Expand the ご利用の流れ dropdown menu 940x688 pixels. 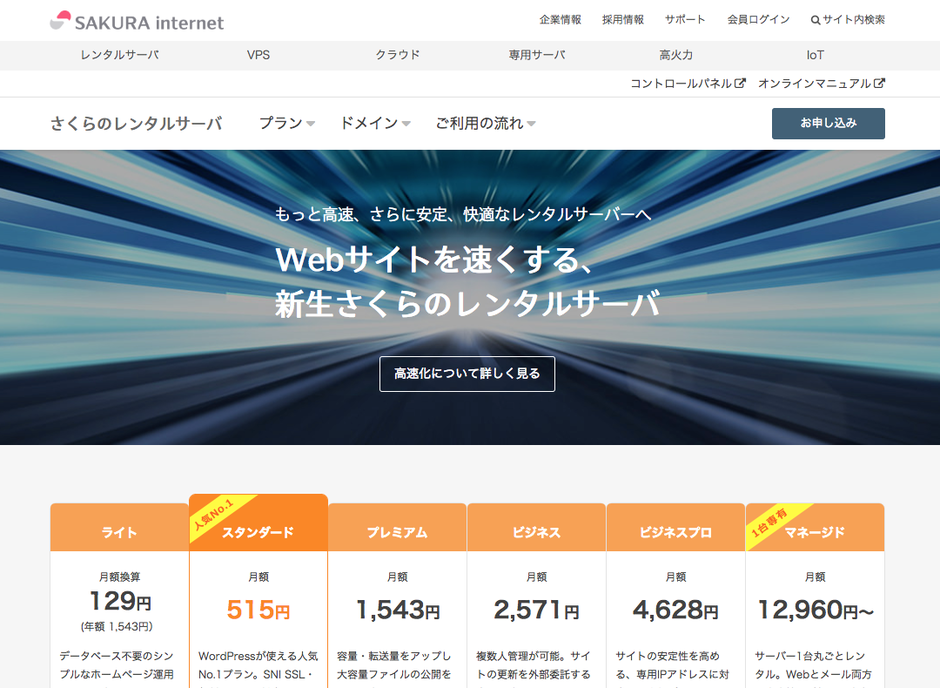(x=485, y=124)
